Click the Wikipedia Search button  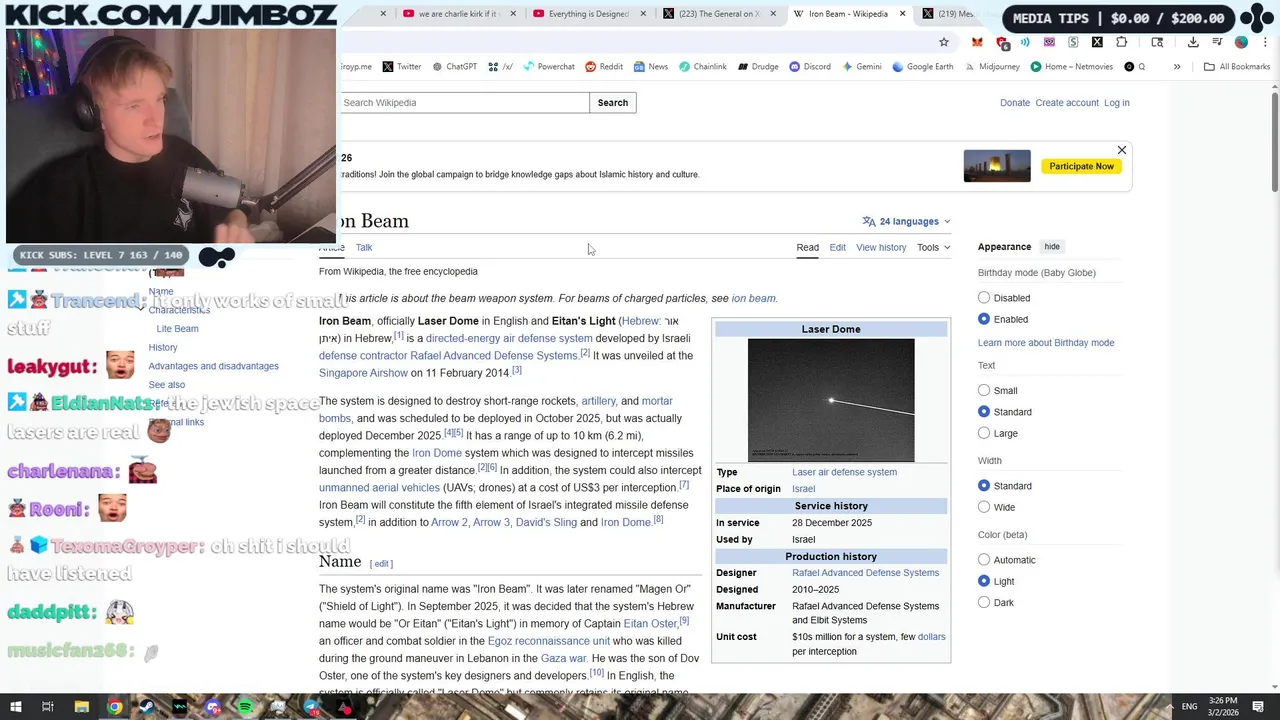pos(613,103)
